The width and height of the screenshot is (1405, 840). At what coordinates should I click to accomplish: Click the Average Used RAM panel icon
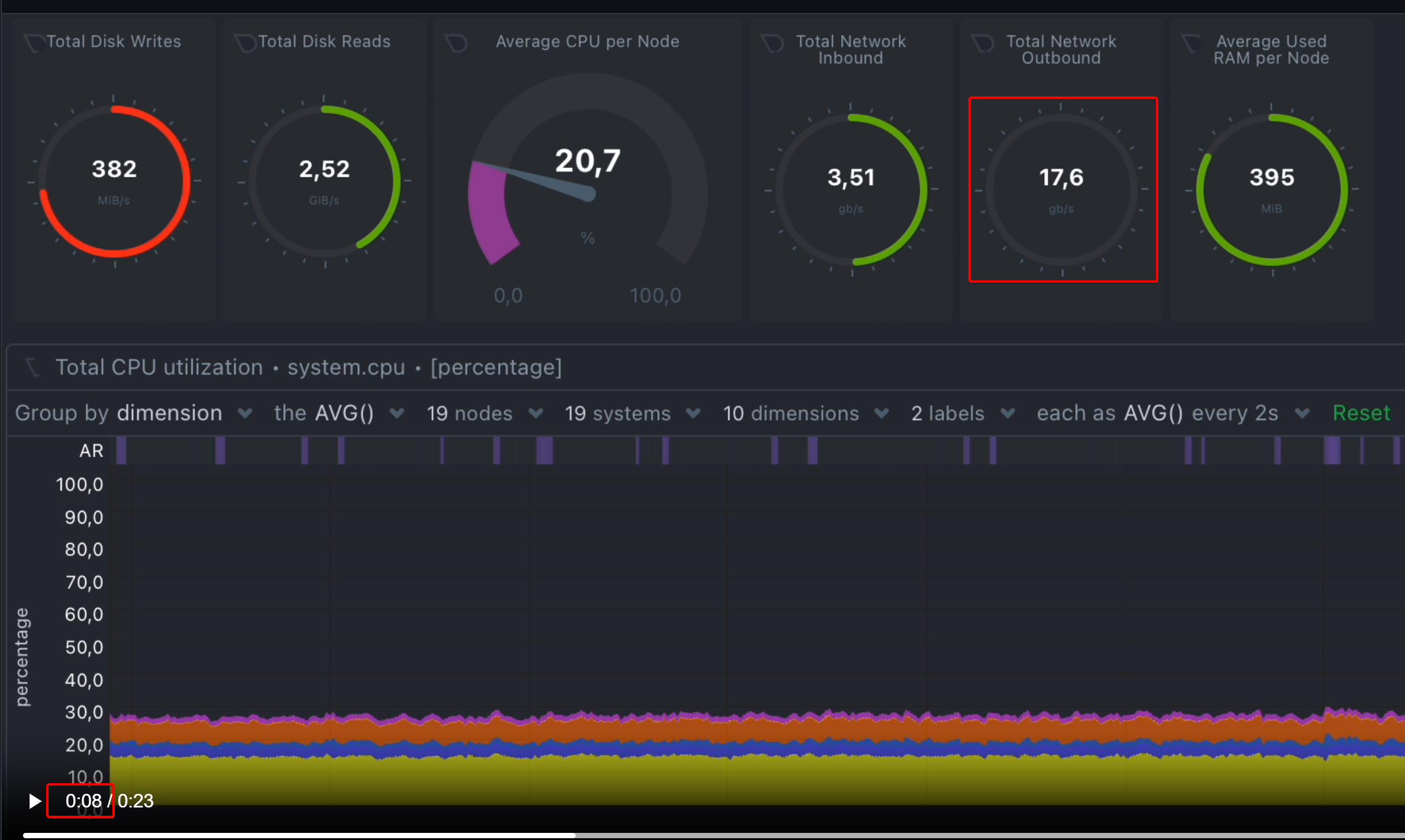(1191, 43)
